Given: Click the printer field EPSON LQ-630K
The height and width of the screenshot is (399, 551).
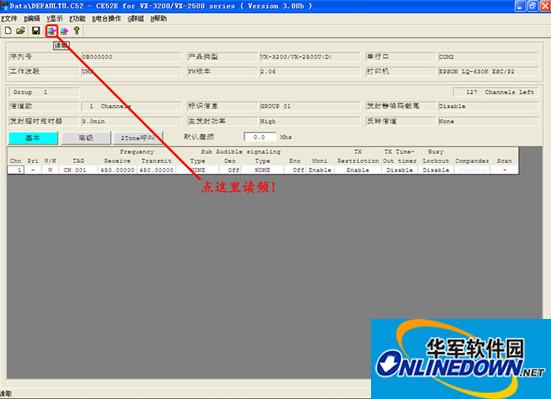Looking at the screenshot, I should tap(488, 72).
